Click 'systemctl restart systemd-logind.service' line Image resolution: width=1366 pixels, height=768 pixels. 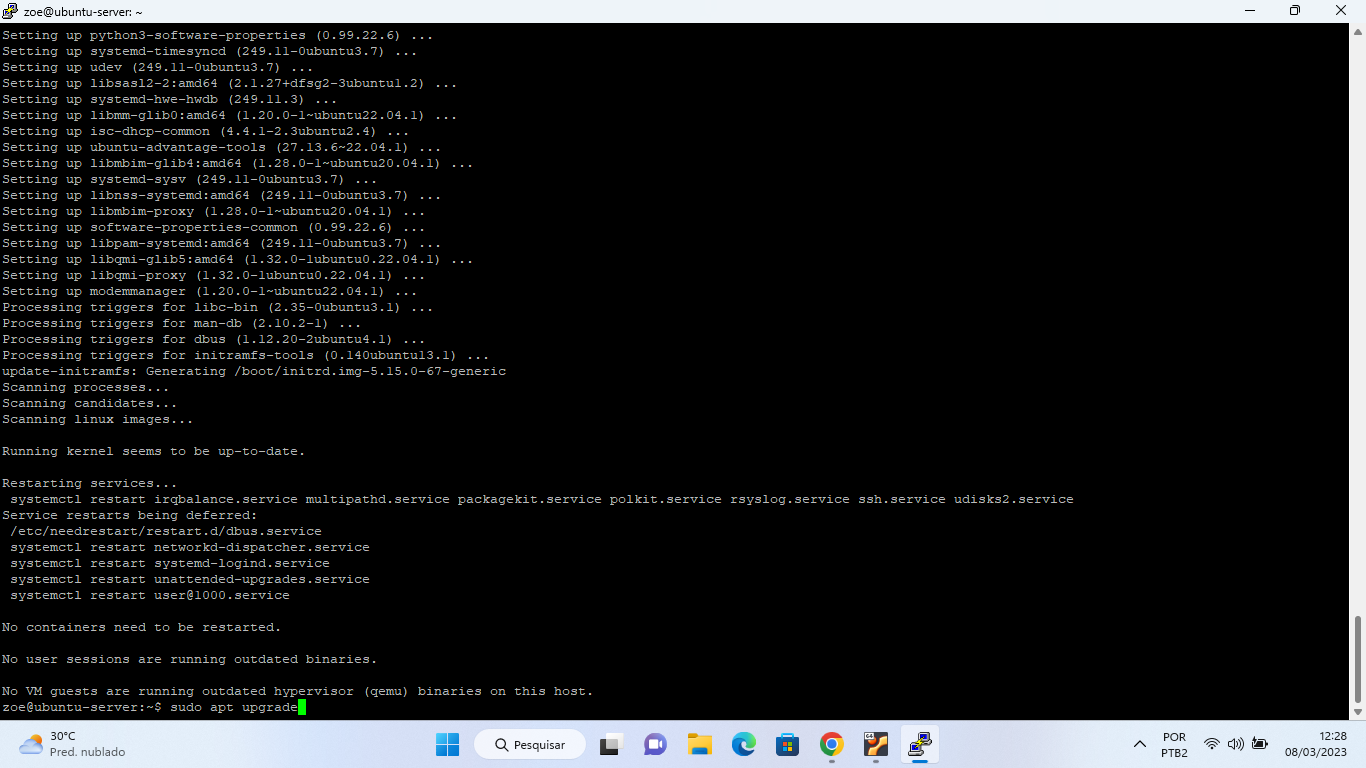(170, 563)
